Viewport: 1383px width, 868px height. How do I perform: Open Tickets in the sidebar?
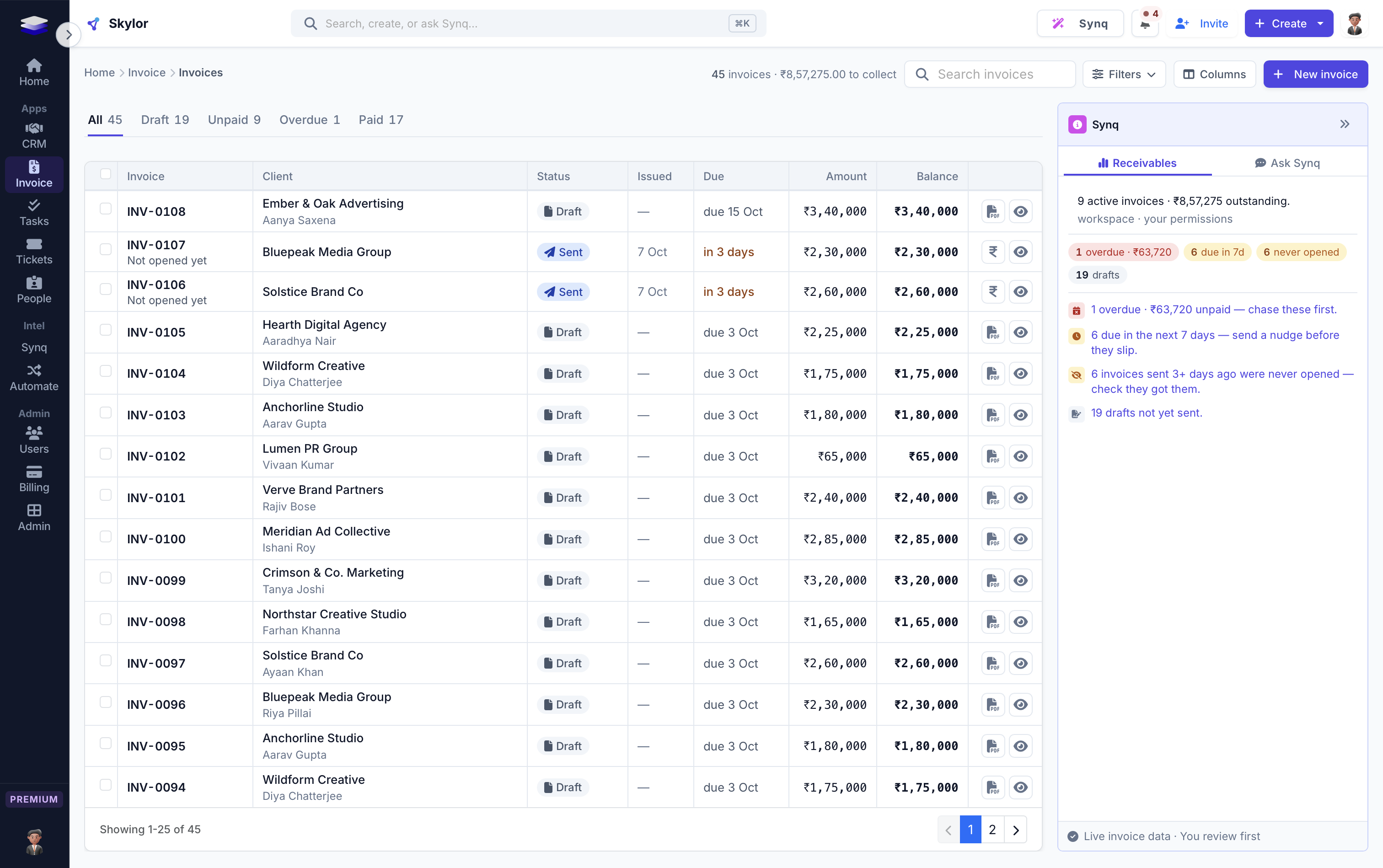pos(34,252)
